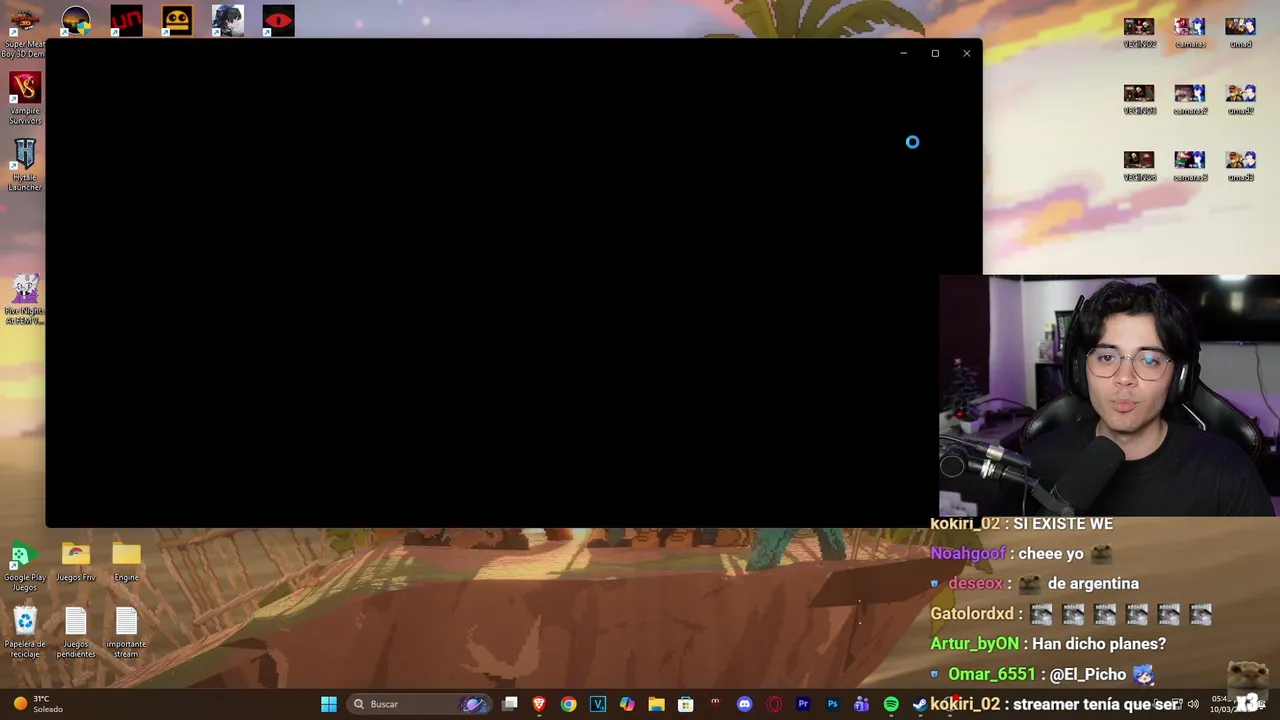This screenshot has height=720, width=1280.
Task: Minimize the black loading window
Action: [903, 53]
